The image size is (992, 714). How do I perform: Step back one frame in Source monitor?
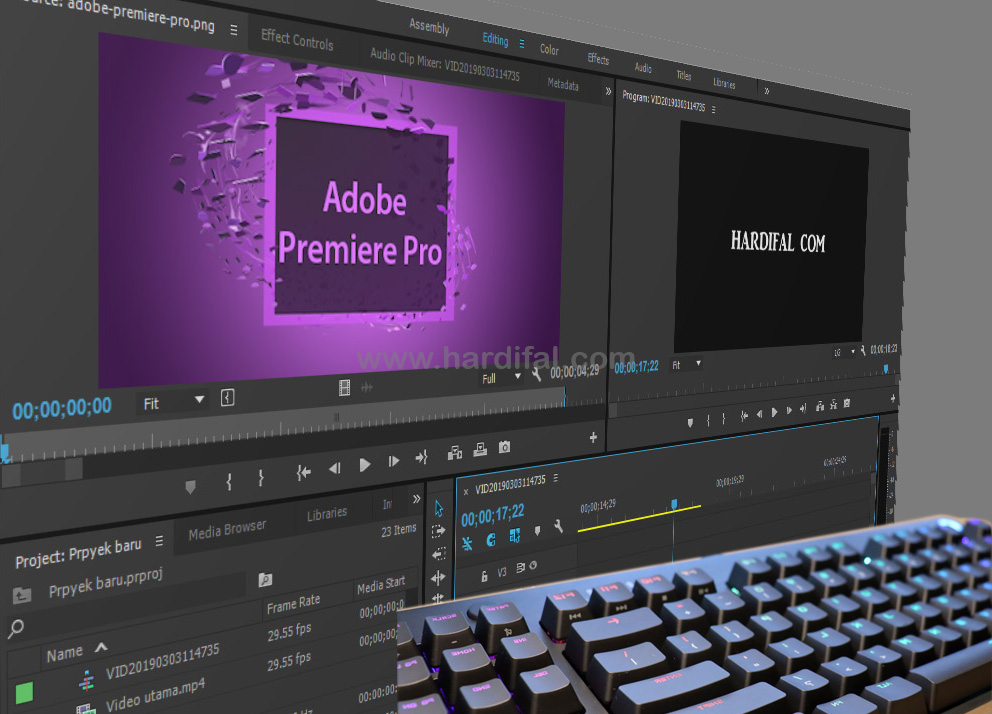(x=335, y=469)
